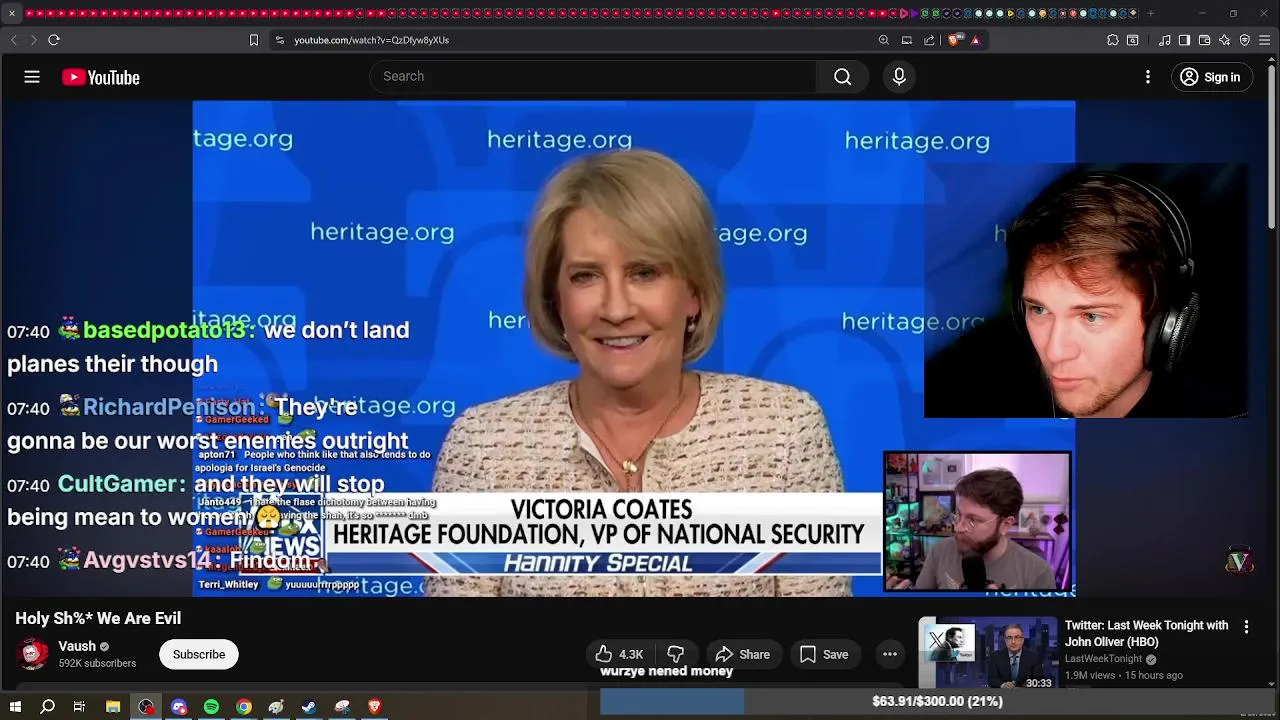This screenshot has width=1280, height=720.
Task: Click the Sign in button
Action: pos(1211,77)
